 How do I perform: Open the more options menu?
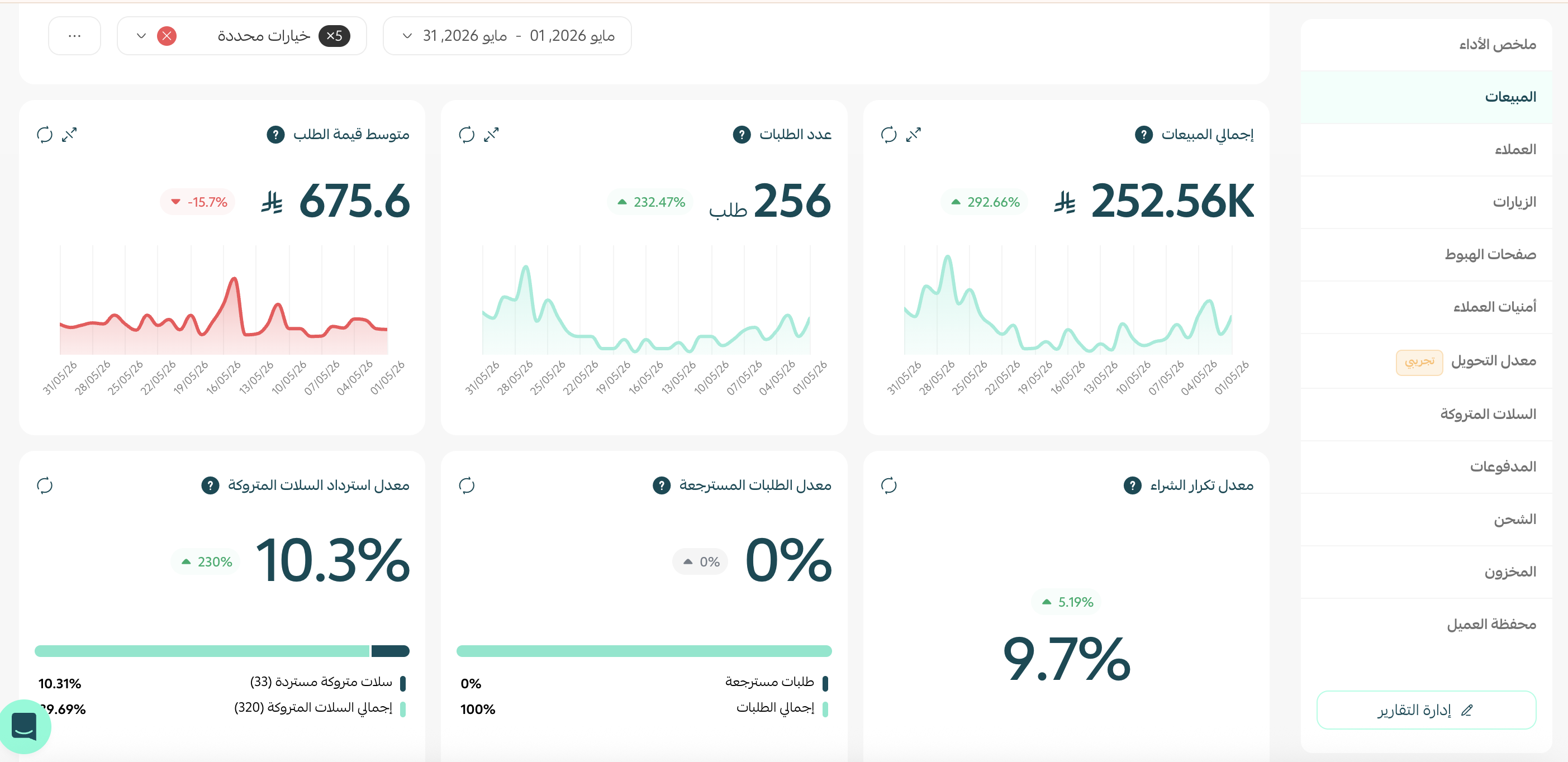pos(74,36)
